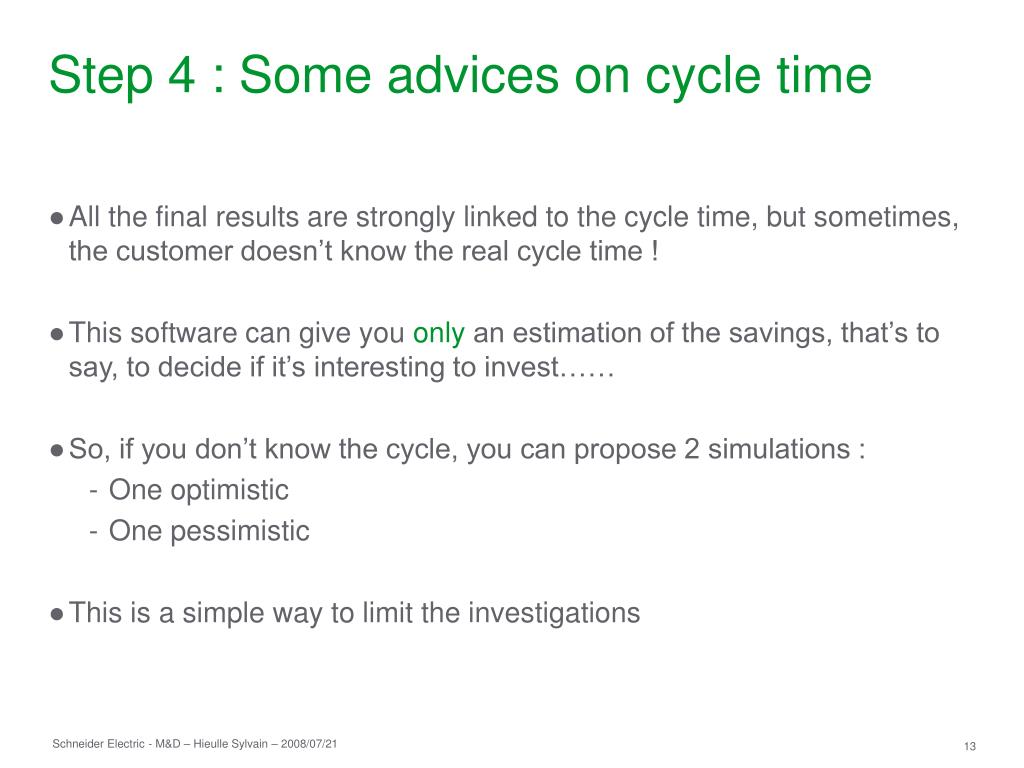Click the 'One optimistic' sub-item text

point(199,491)
